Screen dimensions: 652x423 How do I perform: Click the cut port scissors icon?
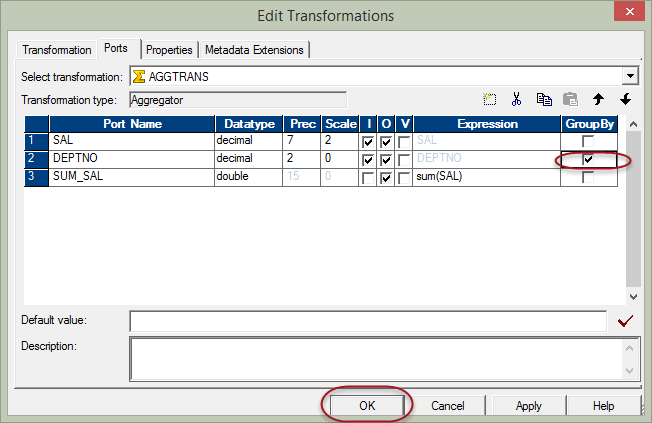[x=517, y=99]
